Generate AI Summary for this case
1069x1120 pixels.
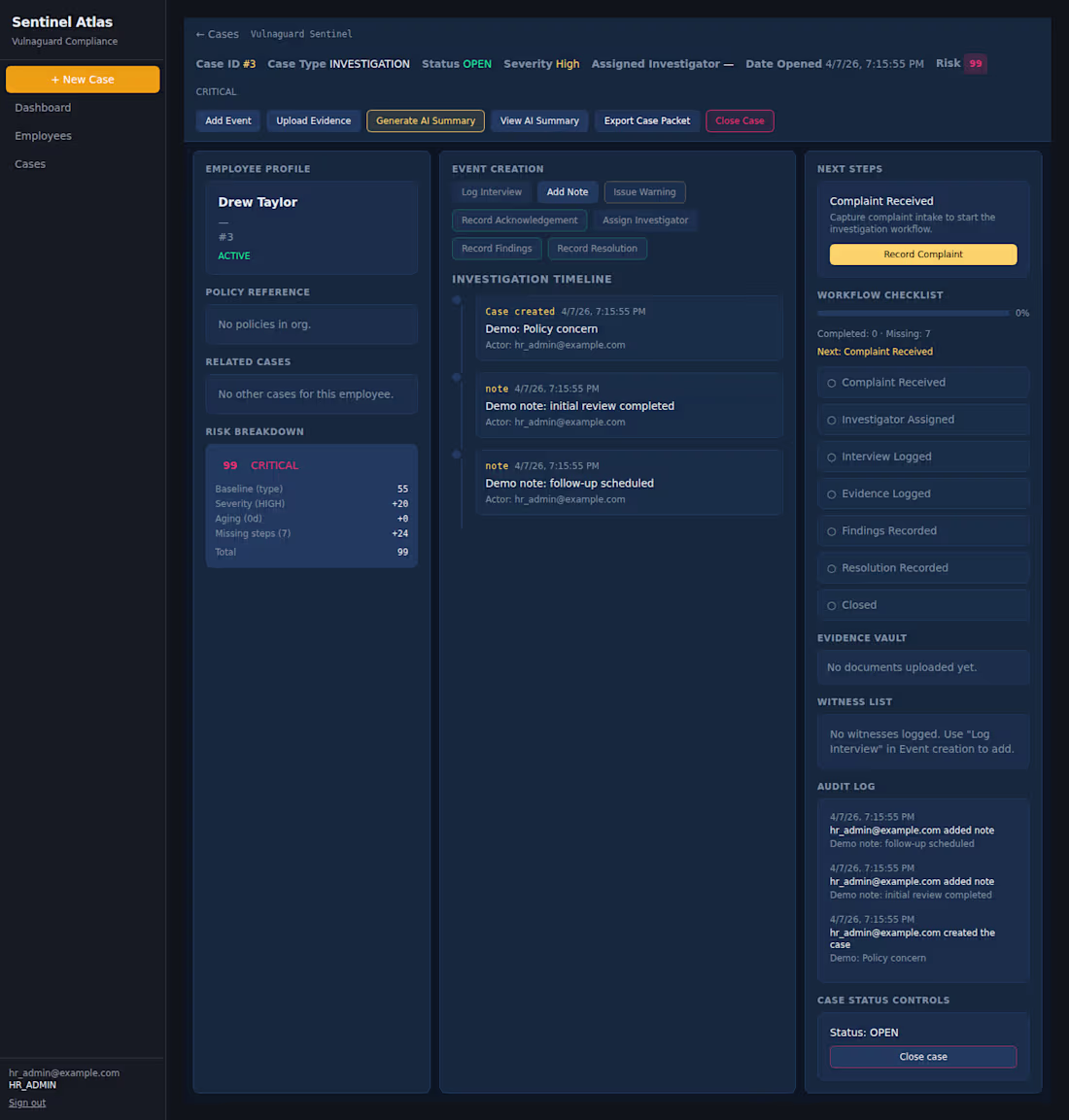(425, 120)
